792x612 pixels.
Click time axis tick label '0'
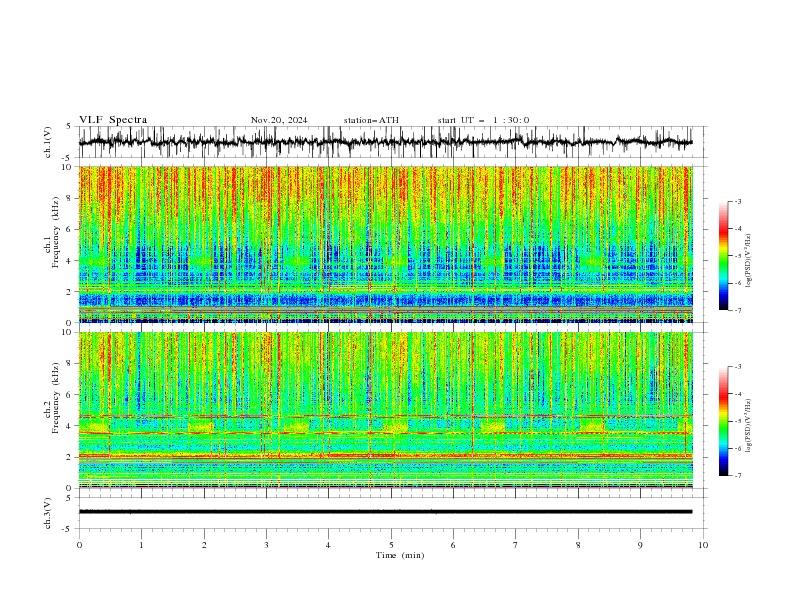tap(79, 545)
